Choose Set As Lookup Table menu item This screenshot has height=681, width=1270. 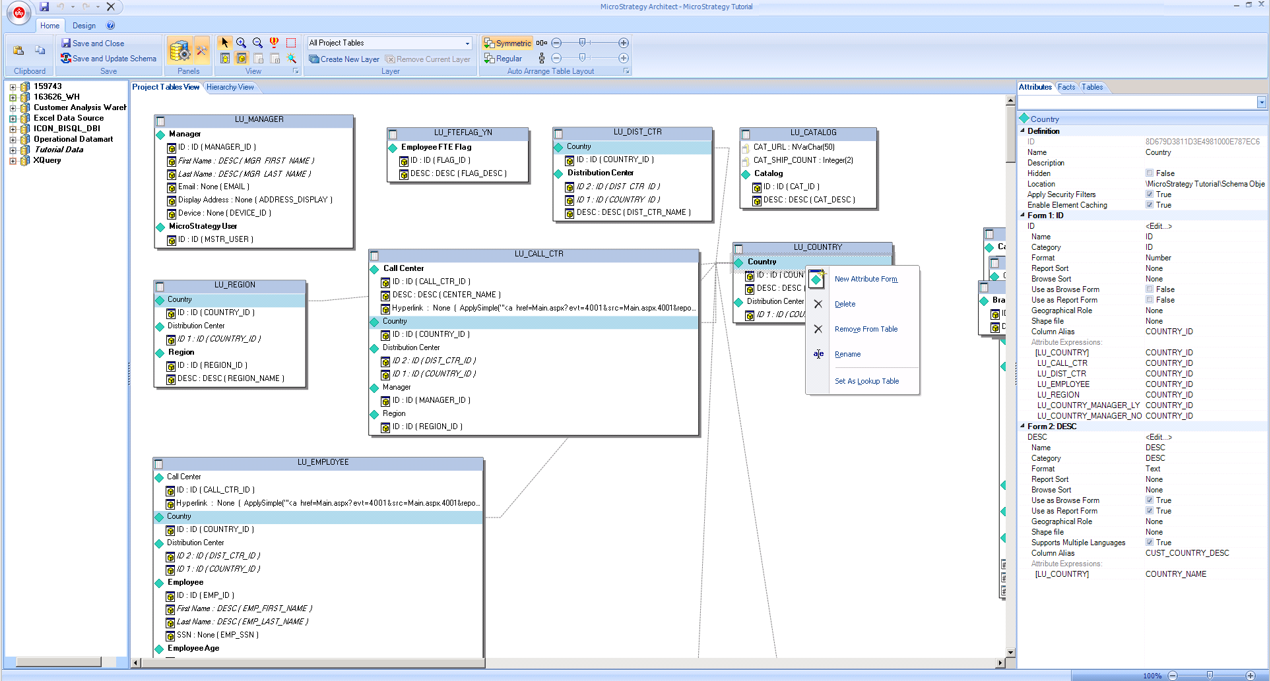pyautogui.click(x=866, y=381)
